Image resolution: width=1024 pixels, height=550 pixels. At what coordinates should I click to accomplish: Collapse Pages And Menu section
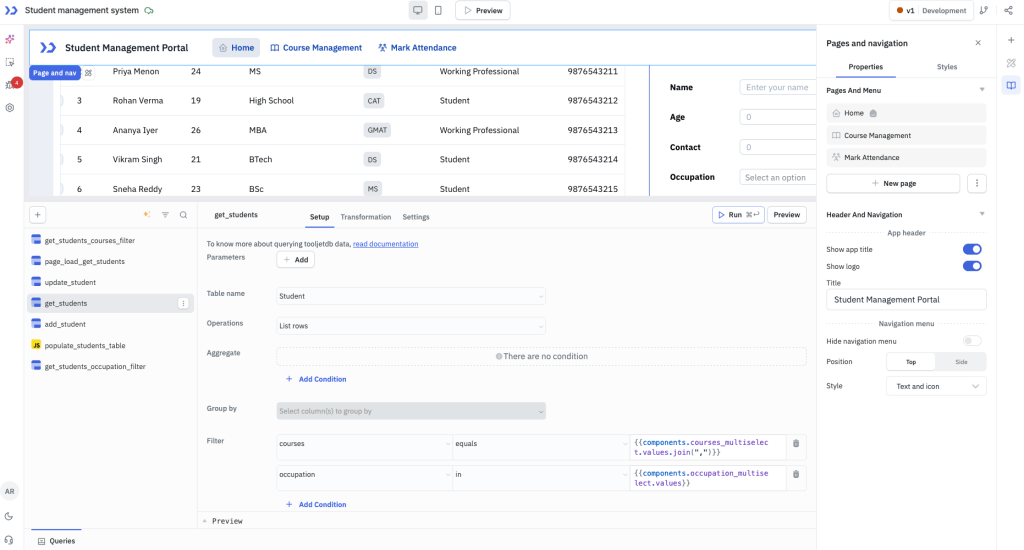pyautogui.click(x=982, y=90)
